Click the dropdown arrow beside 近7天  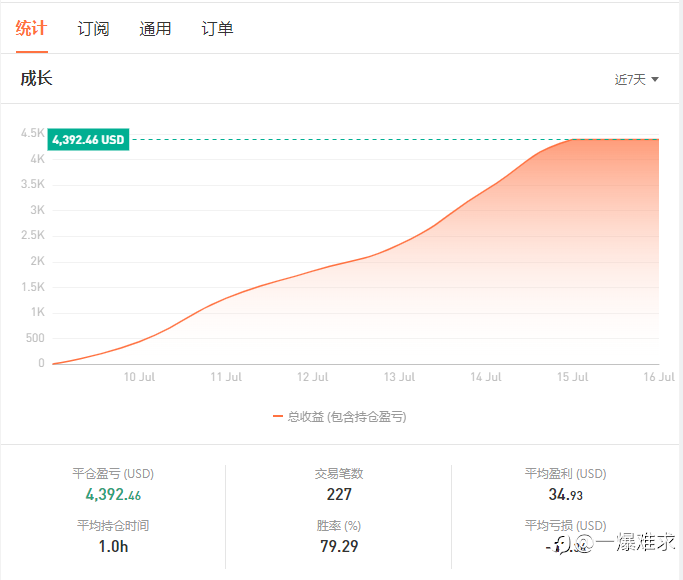click(x=655, y=80)
